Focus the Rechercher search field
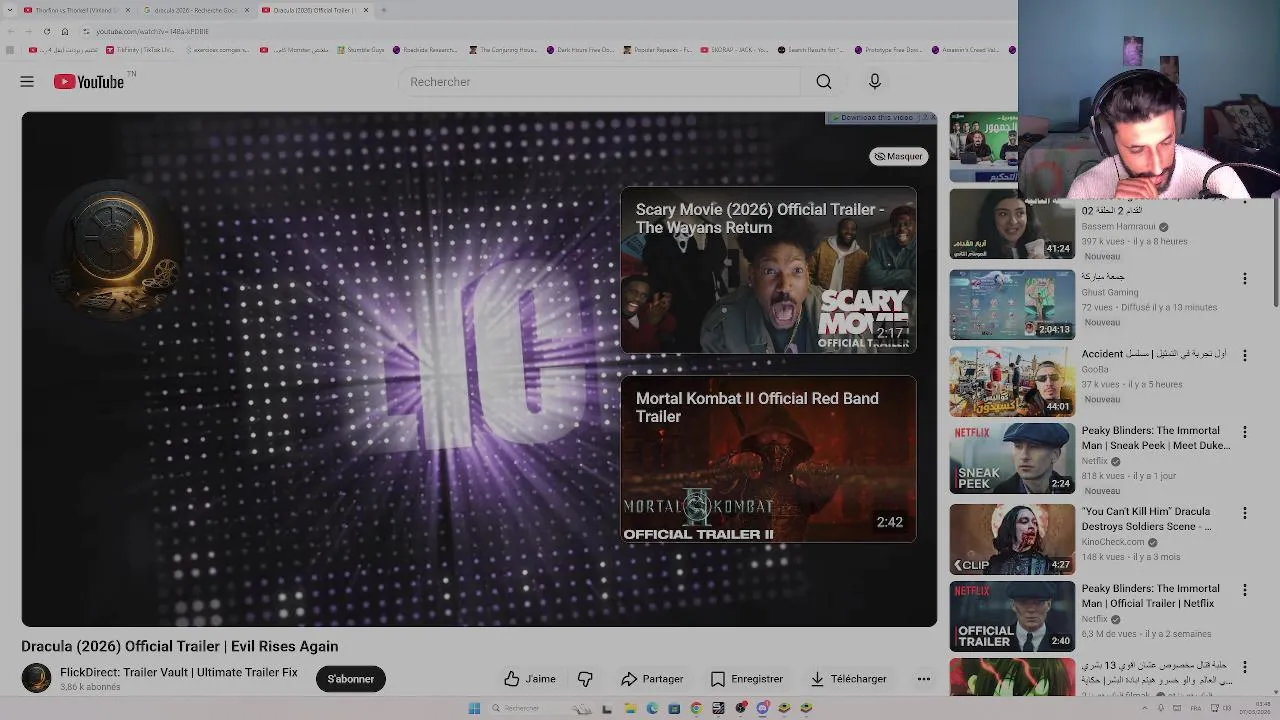The width and height of the screenshot is (1280, 720). (x=599, y=82)
